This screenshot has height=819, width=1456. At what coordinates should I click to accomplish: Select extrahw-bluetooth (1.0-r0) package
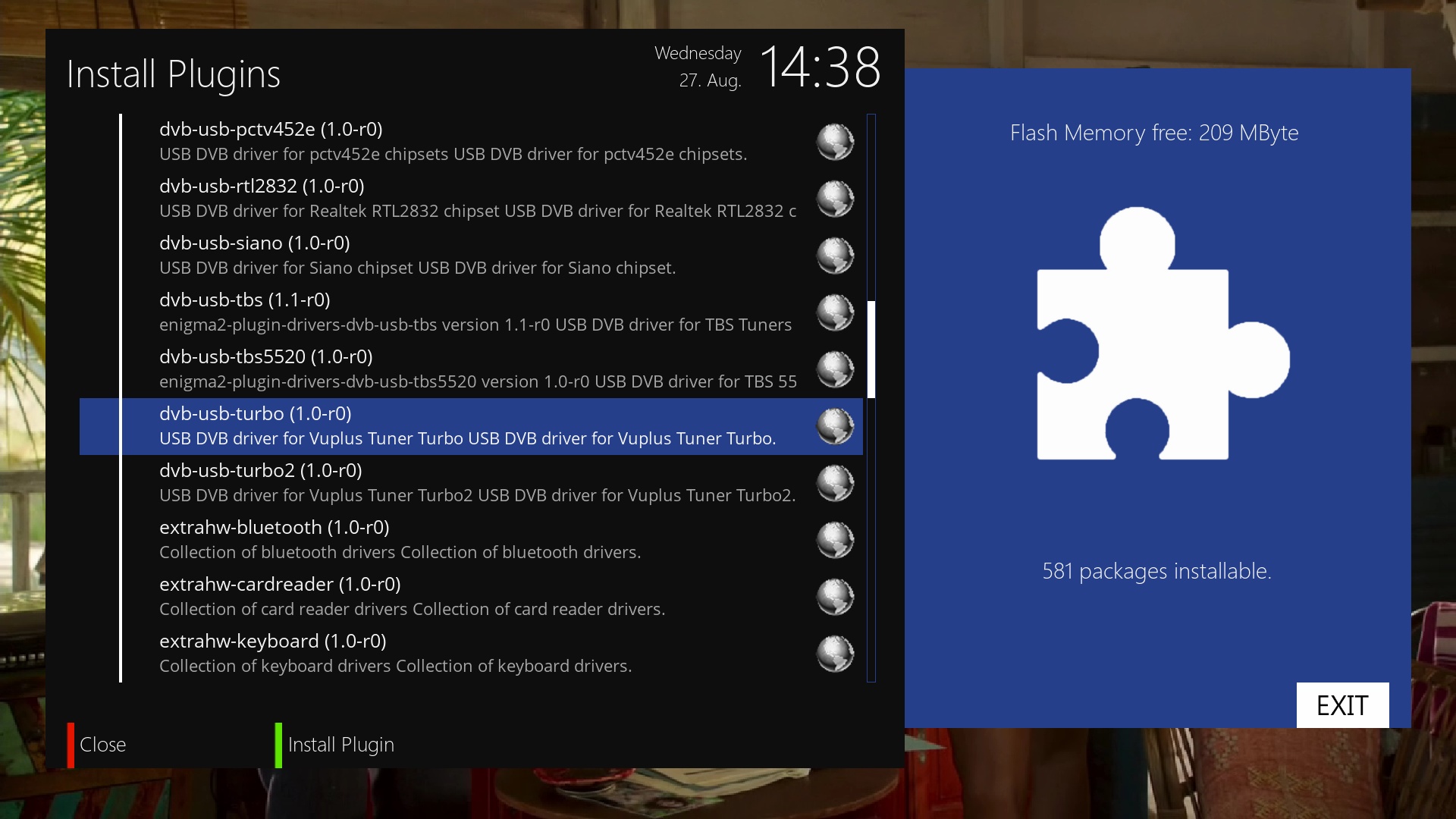pos(471,540)
